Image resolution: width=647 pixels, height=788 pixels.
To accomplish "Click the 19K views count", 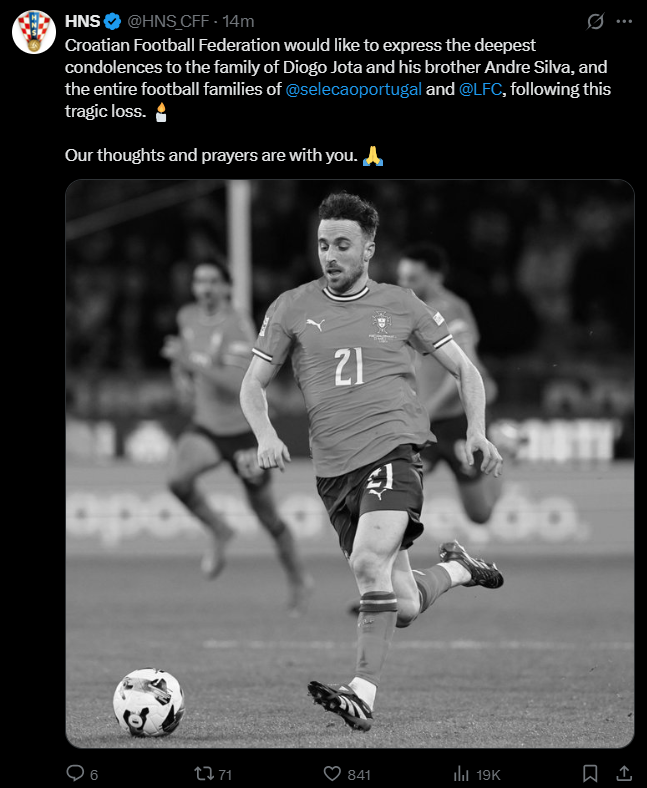I will pyautogui.click(x=488, y=774).
